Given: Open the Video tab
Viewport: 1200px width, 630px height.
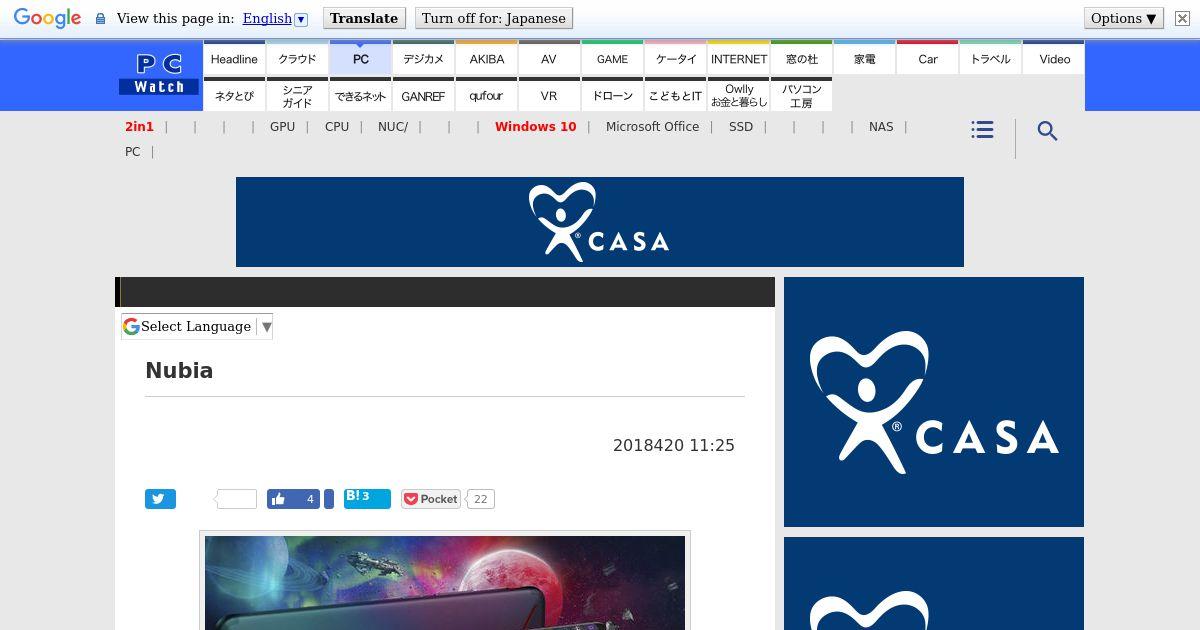Looking at the screenshot, I should tap(1054, 59).
